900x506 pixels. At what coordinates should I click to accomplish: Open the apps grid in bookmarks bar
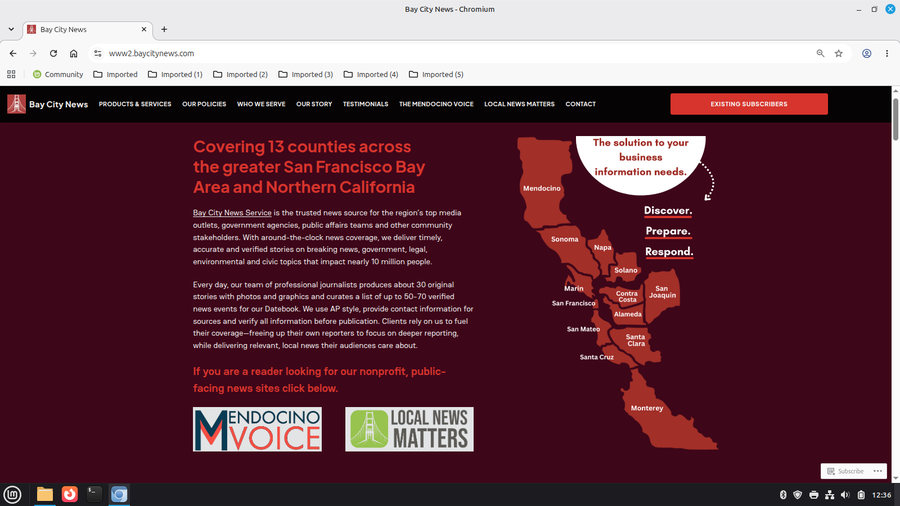click(11, 74)
